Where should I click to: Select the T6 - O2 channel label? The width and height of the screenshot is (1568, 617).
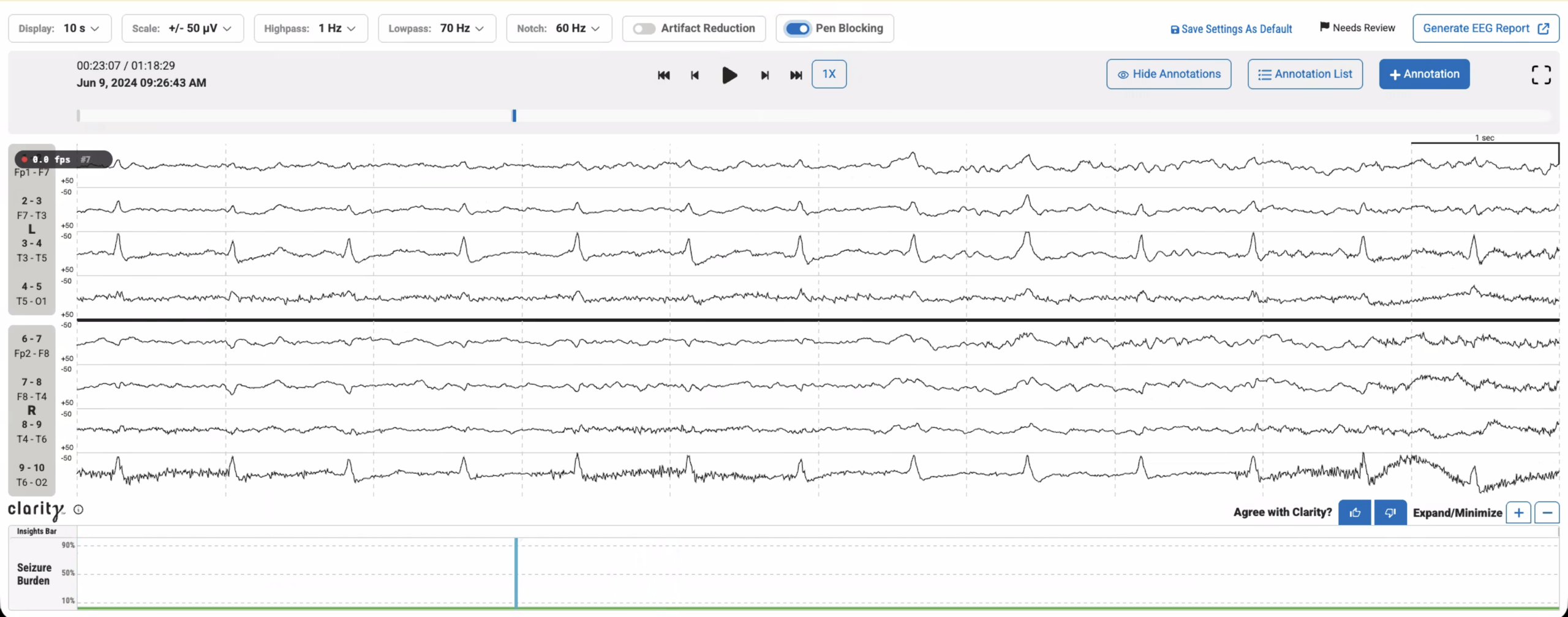tap(32, 482)
